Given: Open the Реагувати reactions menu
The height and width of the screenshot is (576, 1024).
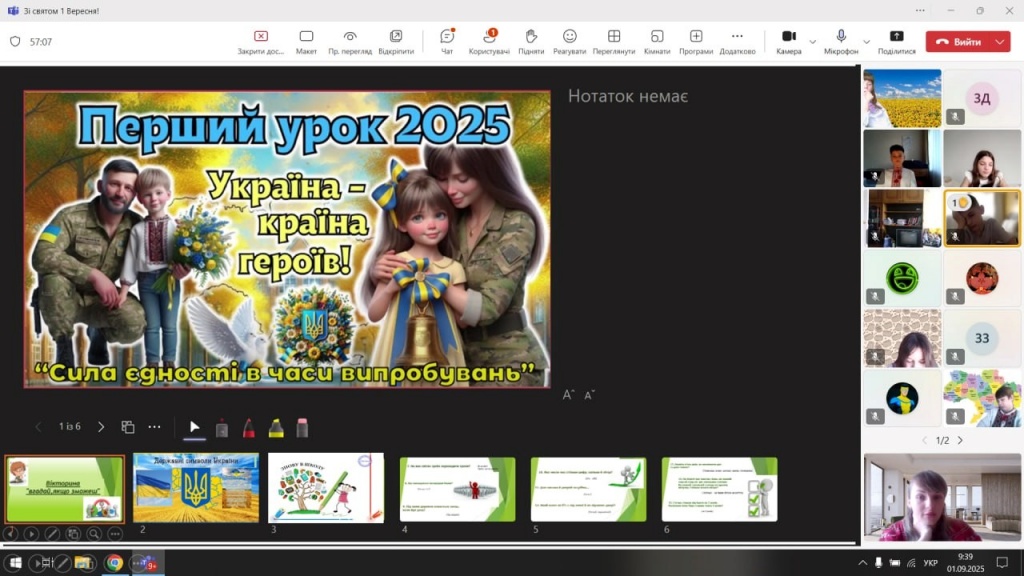Looking at the screenshot, I should point(569,41).
